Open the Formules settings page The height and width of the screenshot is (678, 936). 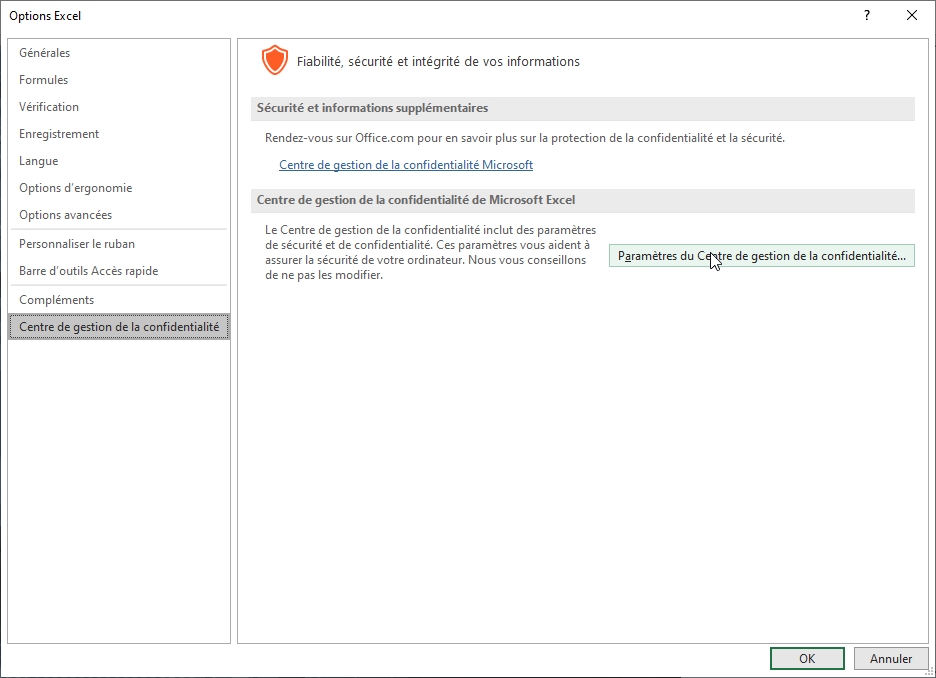pyautogui.click(x=44, y=79)
